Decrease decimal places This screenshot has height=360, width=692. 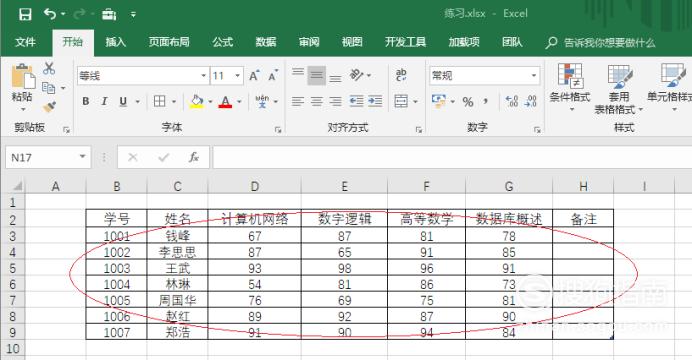[x=530, y=101]
